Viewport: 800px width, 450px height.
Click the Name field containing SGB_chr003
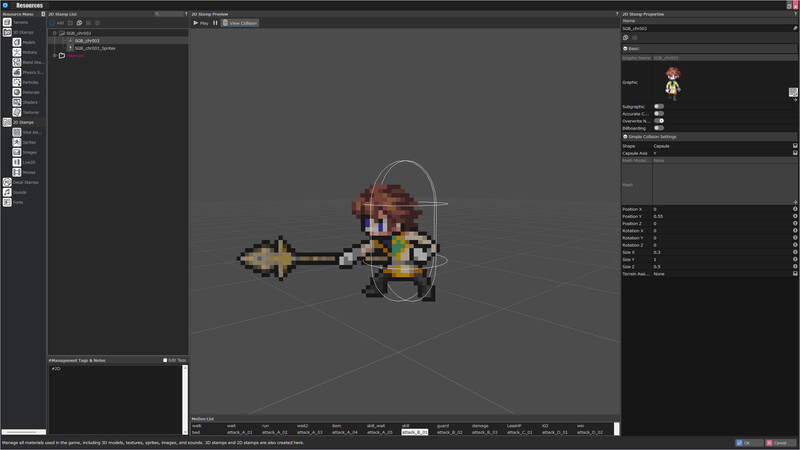point(706,29)
